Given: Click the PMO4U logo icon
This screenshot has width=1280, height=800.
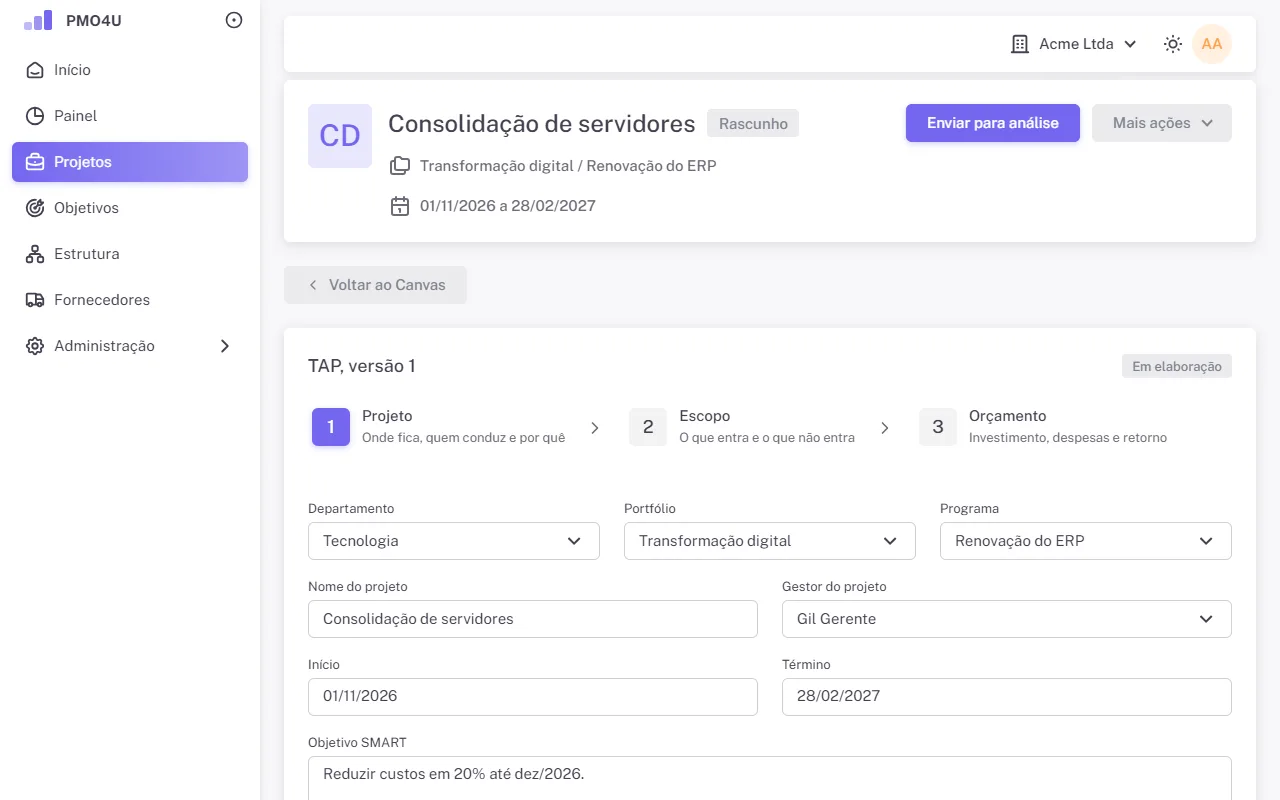Looking at the screenshot, I should click(38, 20).
